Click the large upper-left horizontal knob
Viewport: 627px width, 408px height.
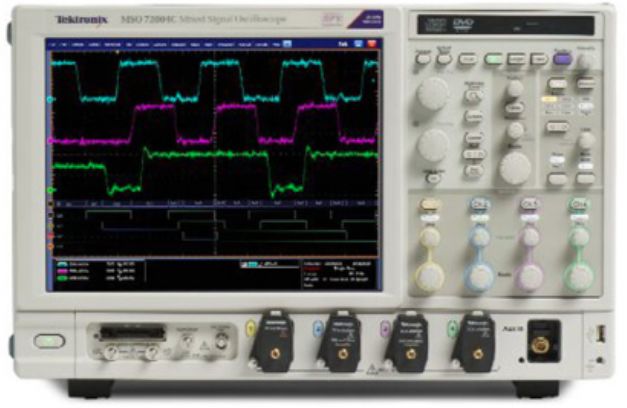(433, 94)
